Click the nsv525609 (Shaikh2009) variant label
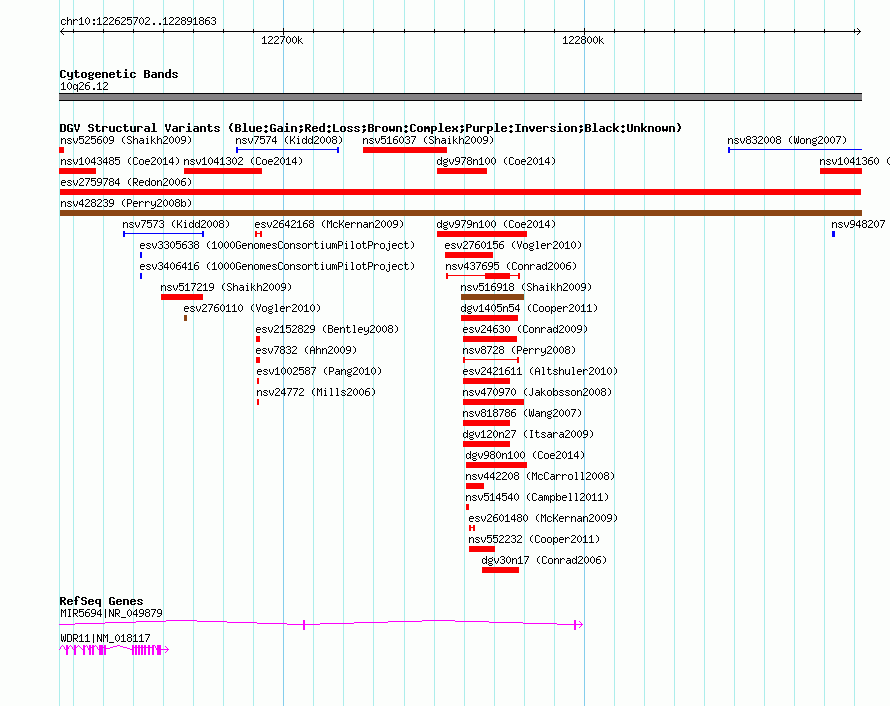This screenshot has height=706, width=890. pos(126,140)
